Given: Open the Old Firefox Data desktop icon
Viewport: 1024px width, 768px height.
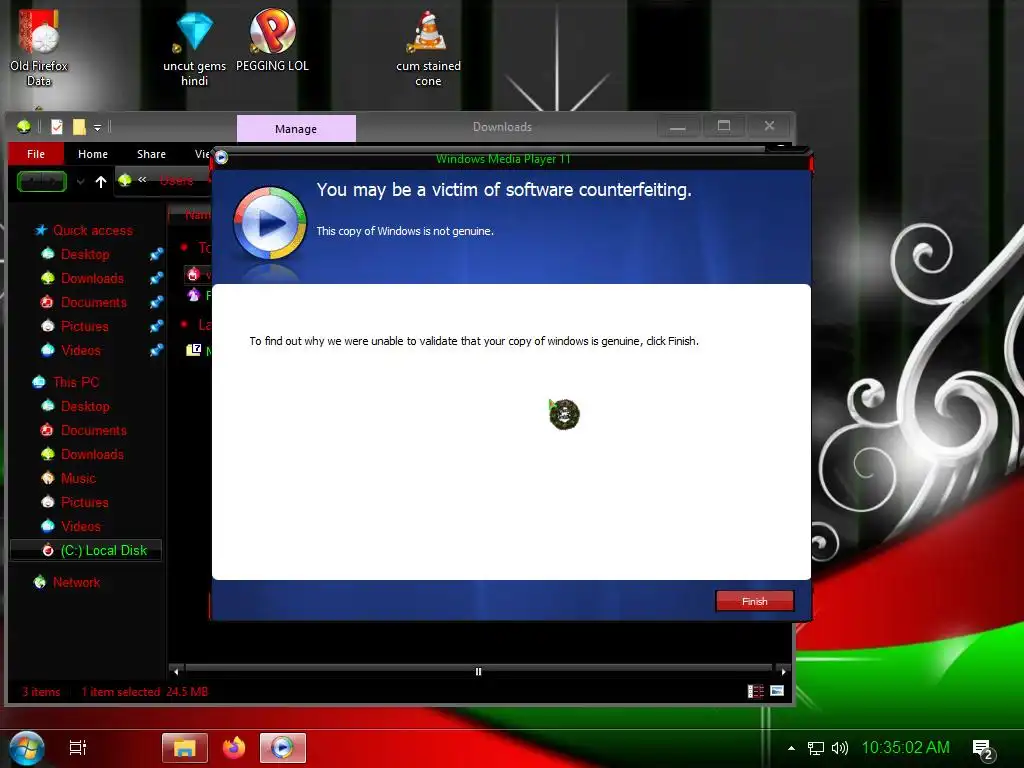Looking at the screenshot, I should [39, 48].
